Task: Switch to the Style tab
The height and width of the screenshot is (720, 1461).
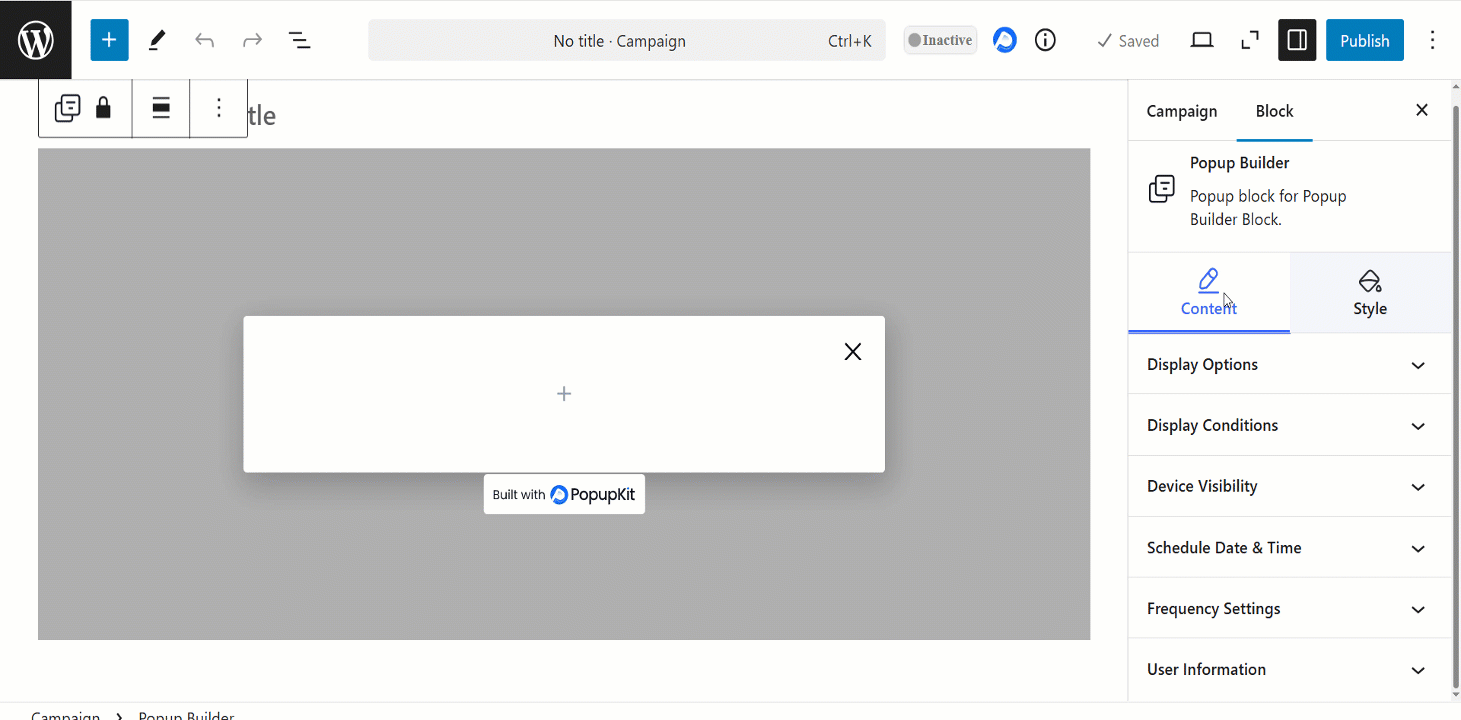Action: pyautogui.click(x=1369, y=293)
